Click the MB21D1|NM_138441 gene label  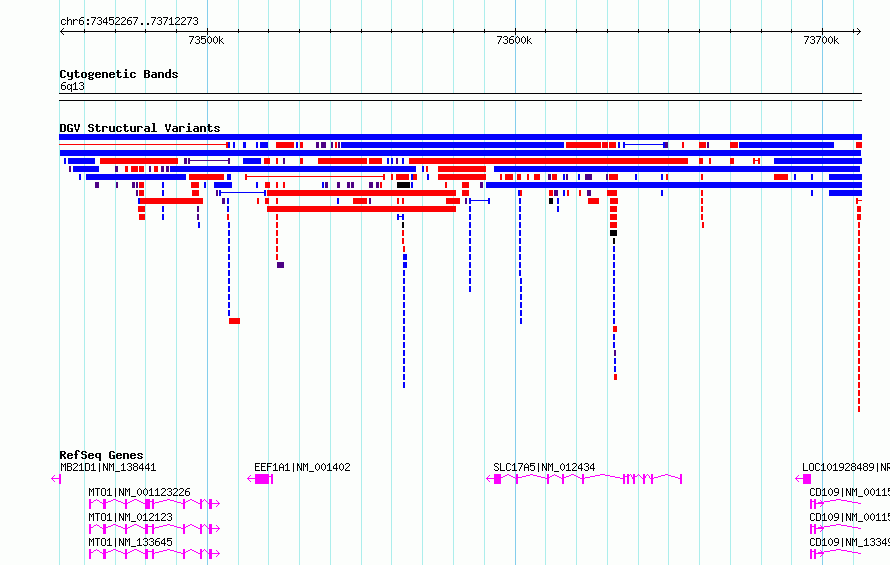108,467
